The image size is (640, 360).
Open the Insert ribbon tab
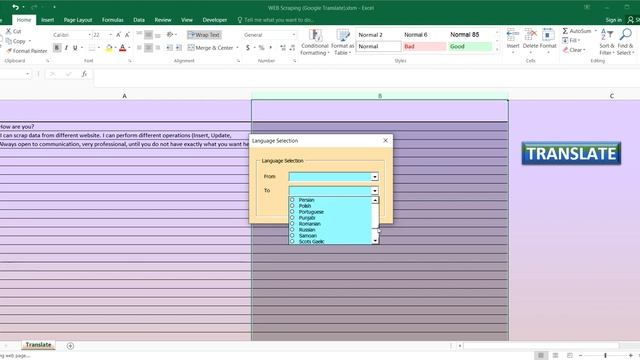click(x=47, y=20)
